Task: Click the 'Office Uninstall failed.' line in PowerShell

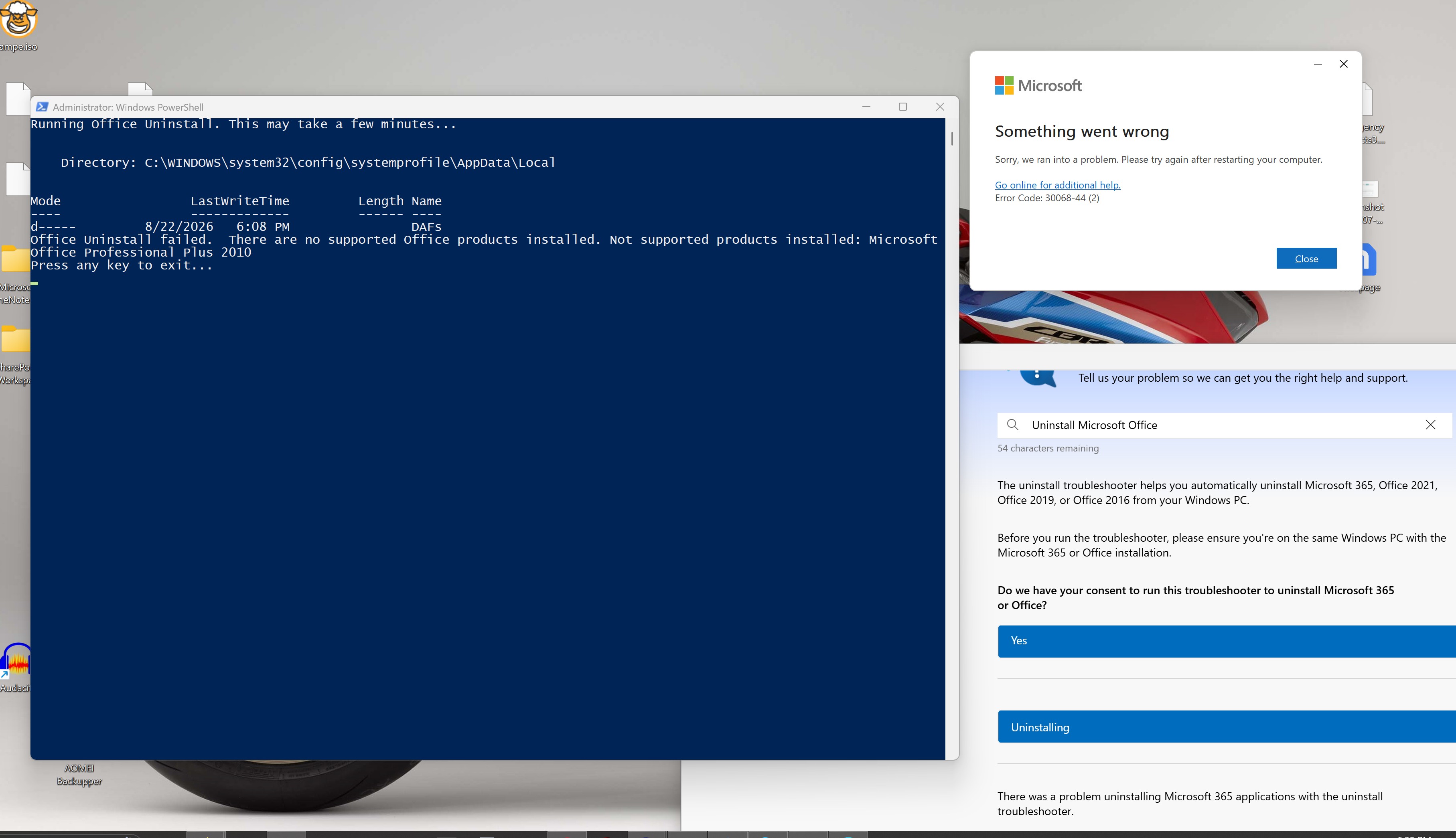Action: coord(484,246)
